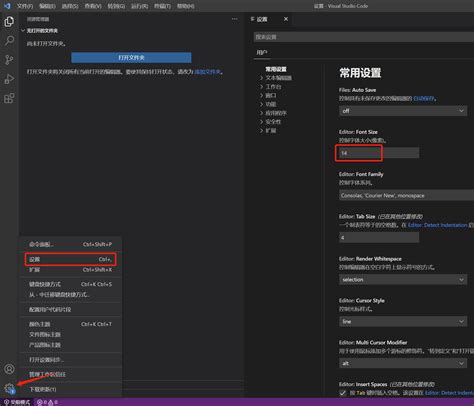The image size is (474, 406).
Task: Choose the migrate keyboard shortcuts menu entry
Action: click(70, 295)
